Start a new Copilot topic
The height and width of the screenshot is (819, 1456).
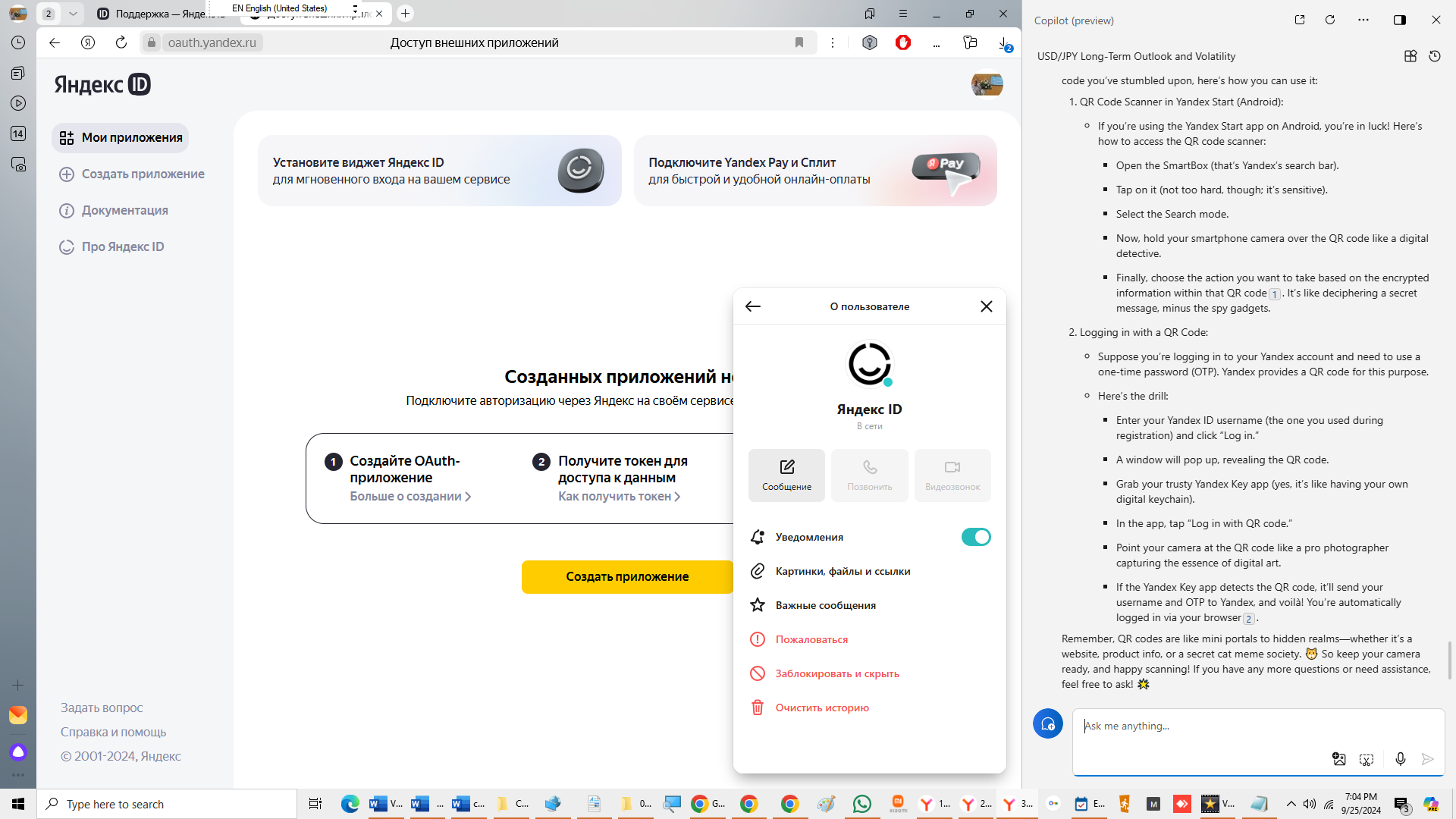1048,723
